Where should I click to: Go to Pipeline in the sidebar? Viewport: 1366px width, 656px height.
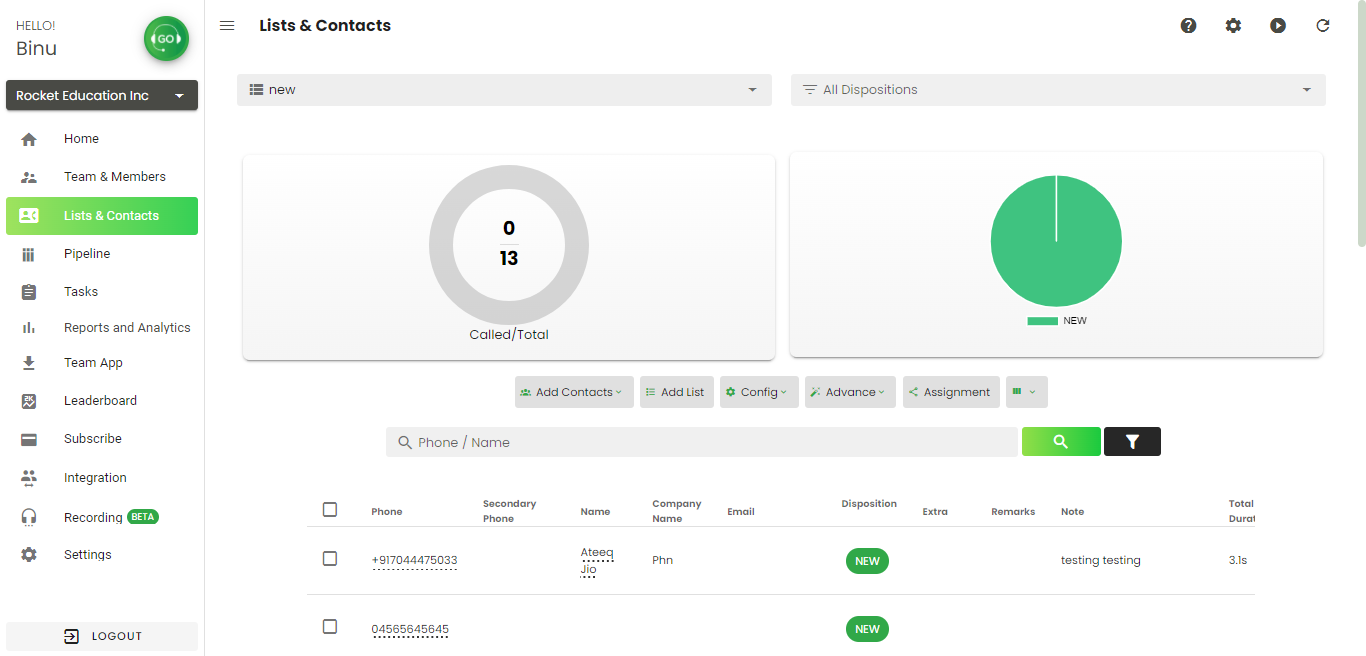87,254
